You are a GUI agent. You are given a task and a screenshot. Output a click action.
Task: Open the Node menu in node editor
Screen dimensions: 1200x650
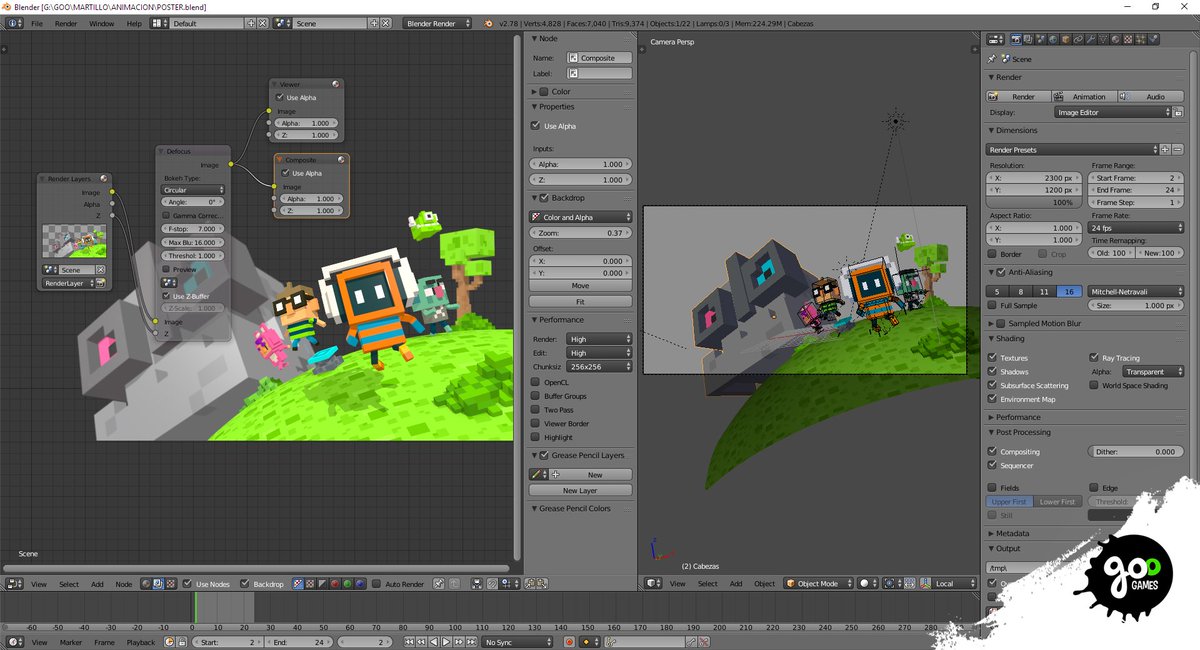pos(123,584)
